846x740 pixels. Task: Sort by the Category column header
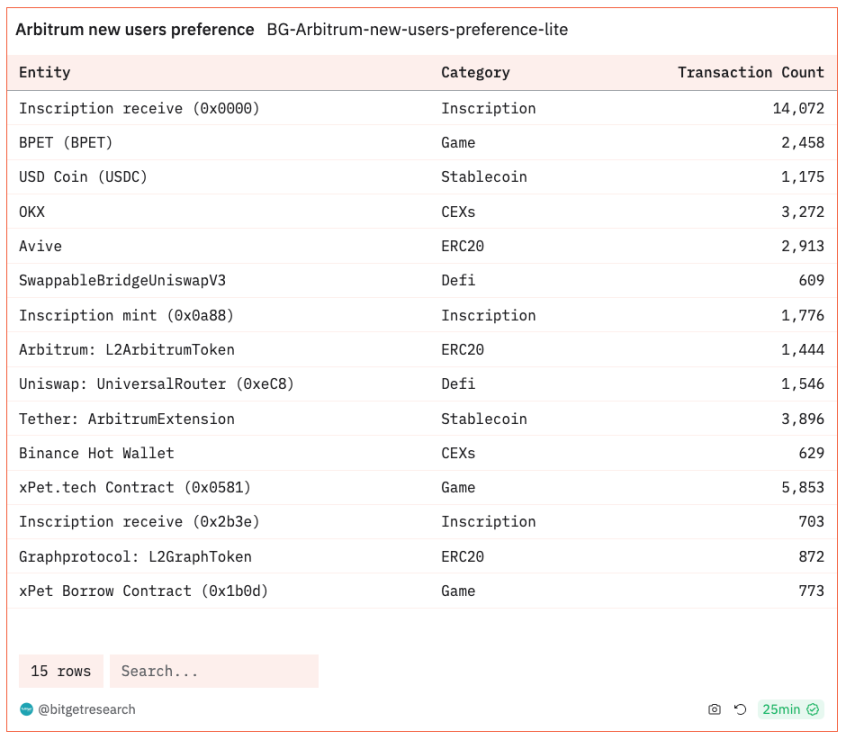pyautogui.click(x=475, y=72)
